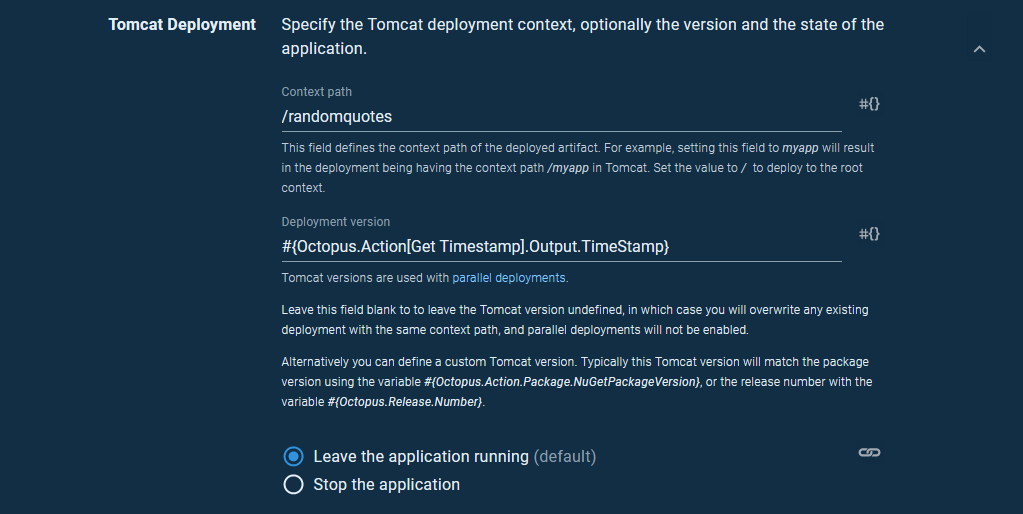
Task: Click the Context path field label
Action: tap(316, 92)
